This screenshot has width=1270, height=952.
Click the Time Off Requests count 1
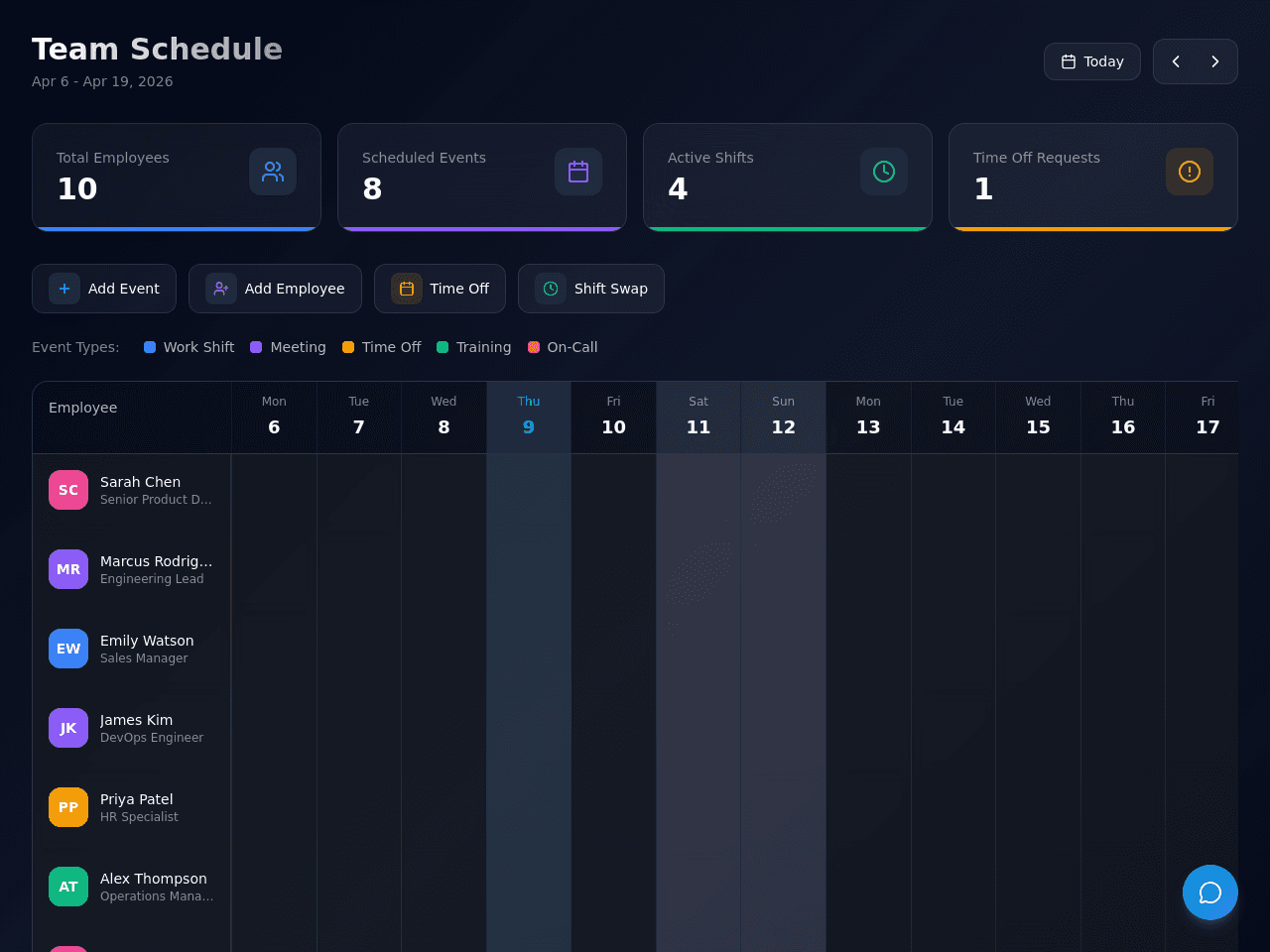pyautogui.click(x=983, y=188)
